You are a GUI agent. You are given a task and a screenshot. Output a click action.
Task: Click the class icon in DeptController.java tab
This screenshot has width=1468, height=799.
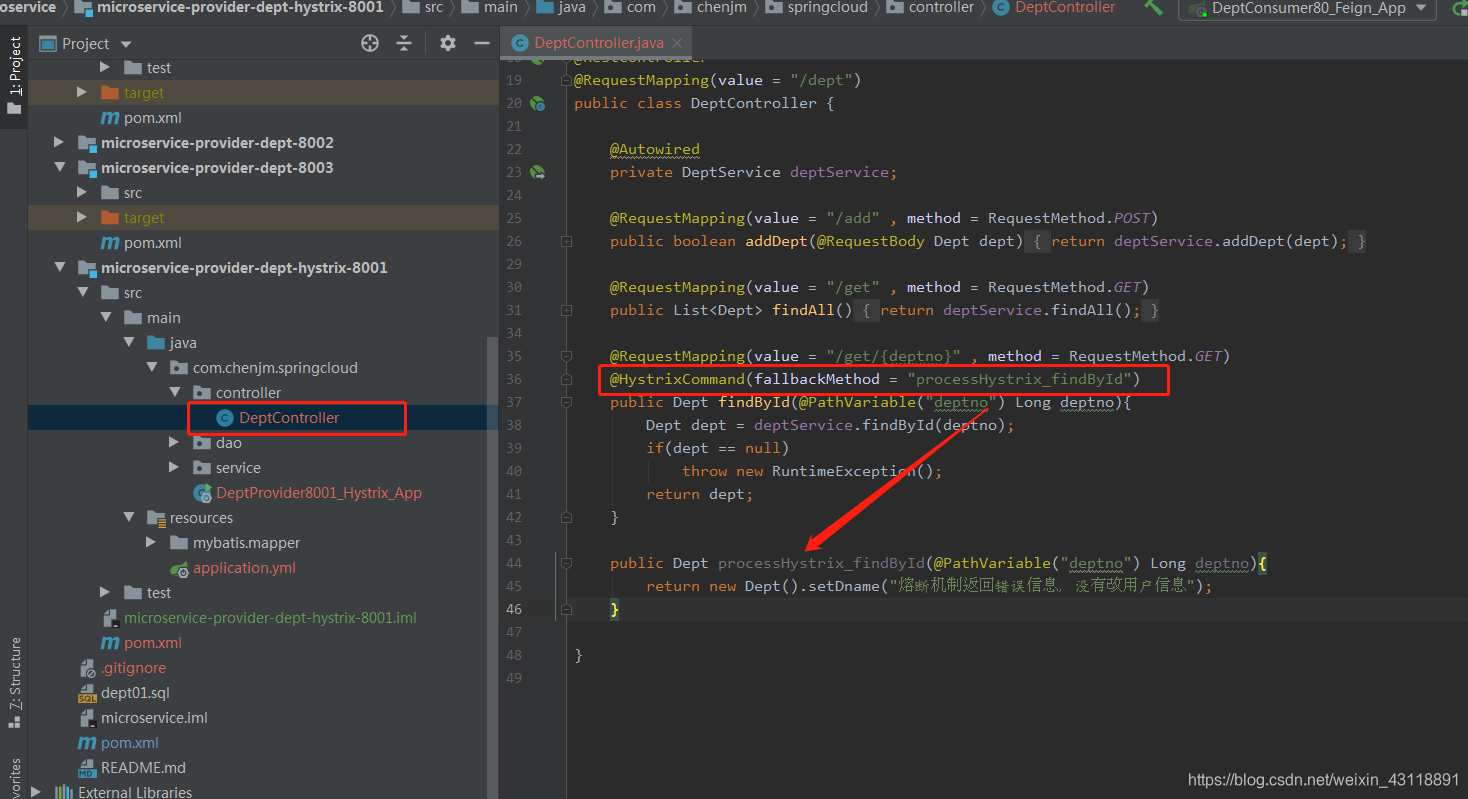(x=519, y=43)
